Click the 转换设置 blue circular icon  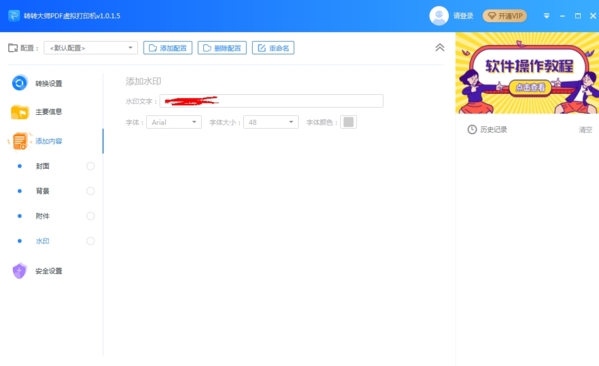19,83
